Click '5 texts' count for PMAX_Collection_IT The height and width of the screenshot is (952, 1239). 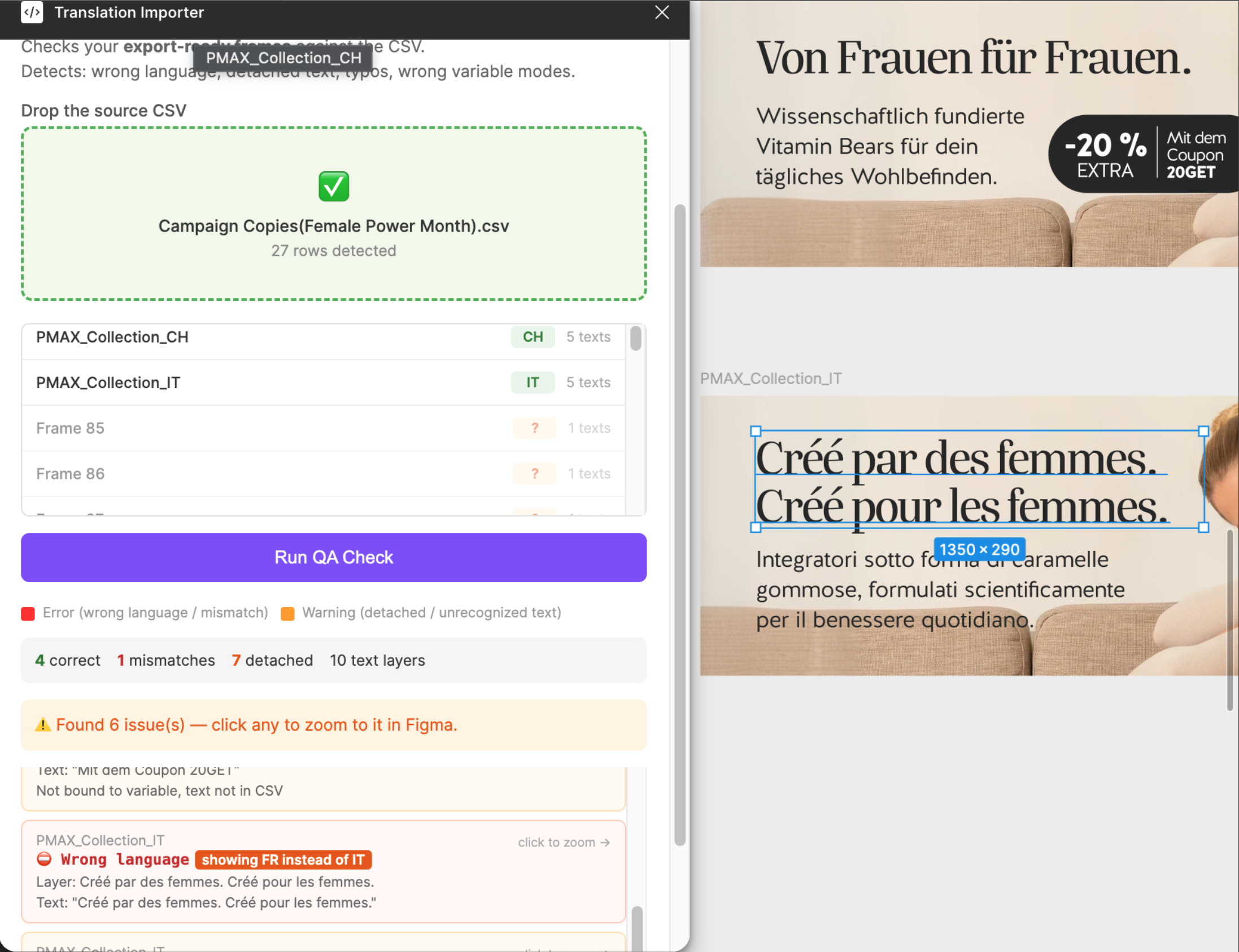(x=588, y=382)
